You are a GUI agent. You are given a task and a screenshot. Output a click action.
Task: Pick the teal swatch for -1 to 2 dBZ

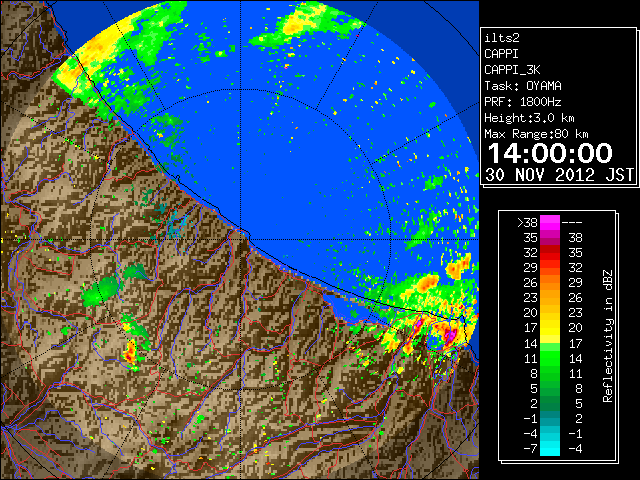pos(550,418)
